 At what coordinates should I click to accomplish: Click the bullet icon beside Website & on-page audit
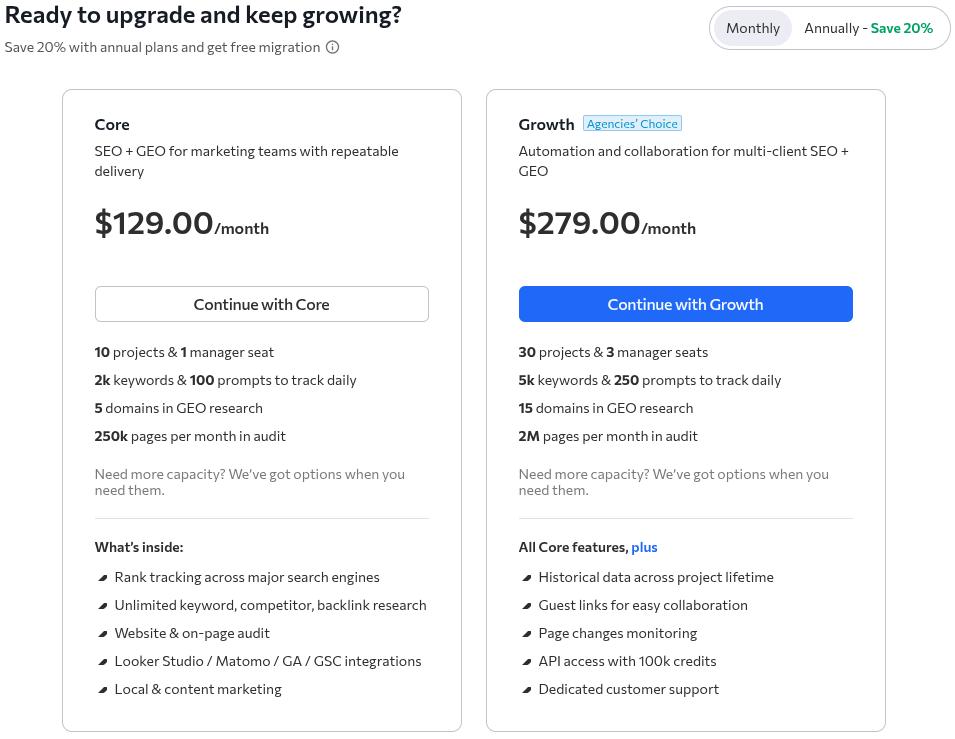tap(102, 633)
